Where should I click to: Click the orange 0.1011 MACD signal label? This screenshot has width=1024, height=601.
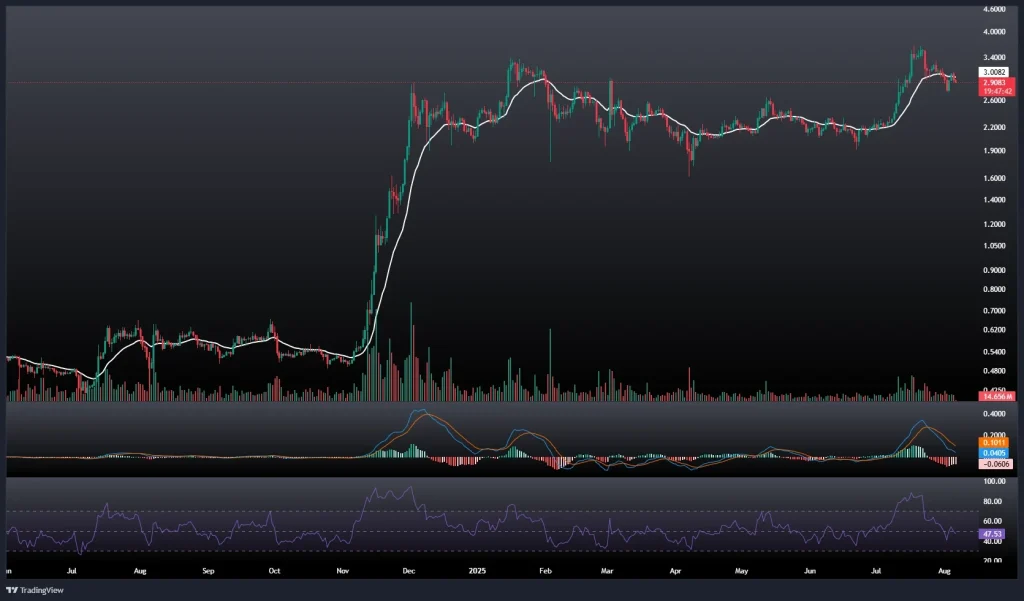point(995,442)
